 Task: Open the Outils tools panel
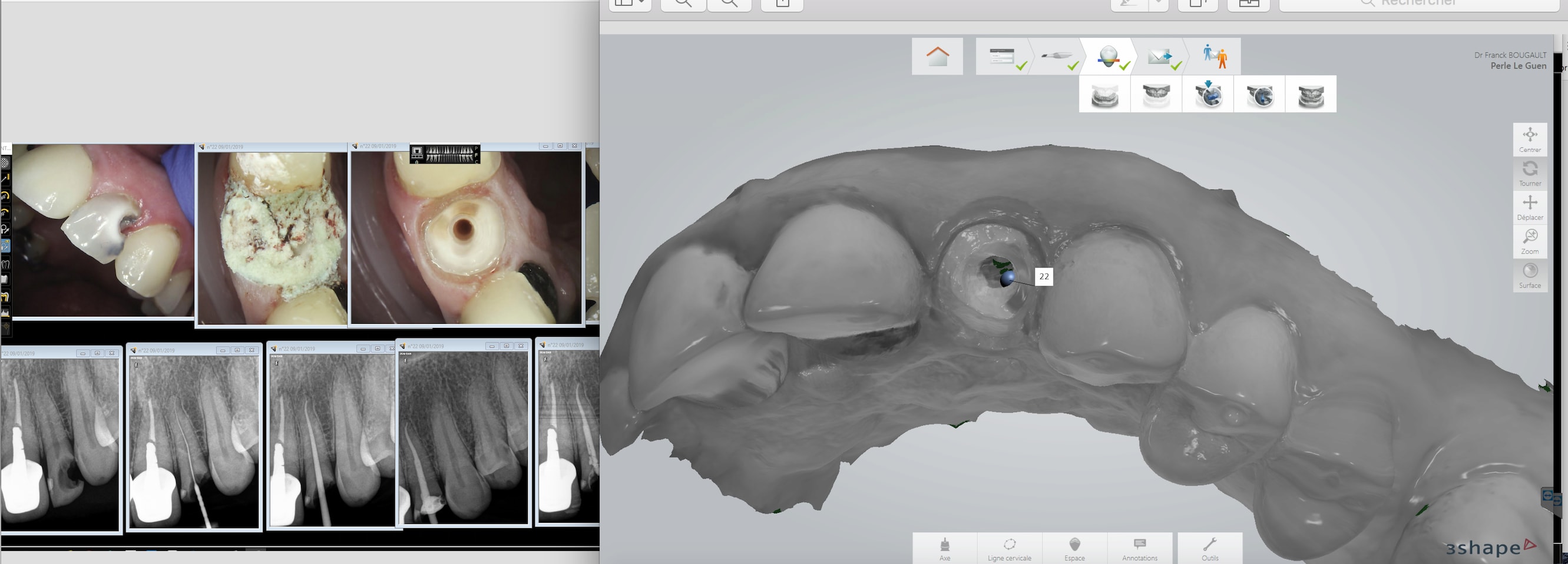click(x=1209, y=548)
